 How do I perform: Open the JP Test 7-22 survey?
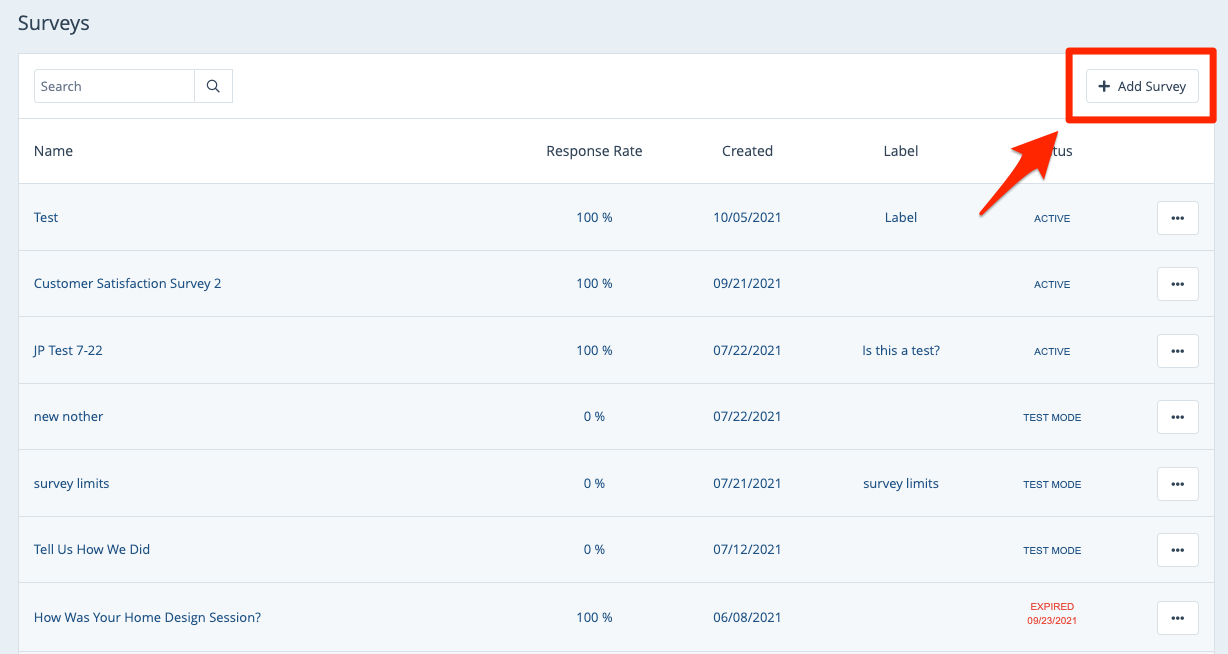pyautogui.click(x=68, y=351)
